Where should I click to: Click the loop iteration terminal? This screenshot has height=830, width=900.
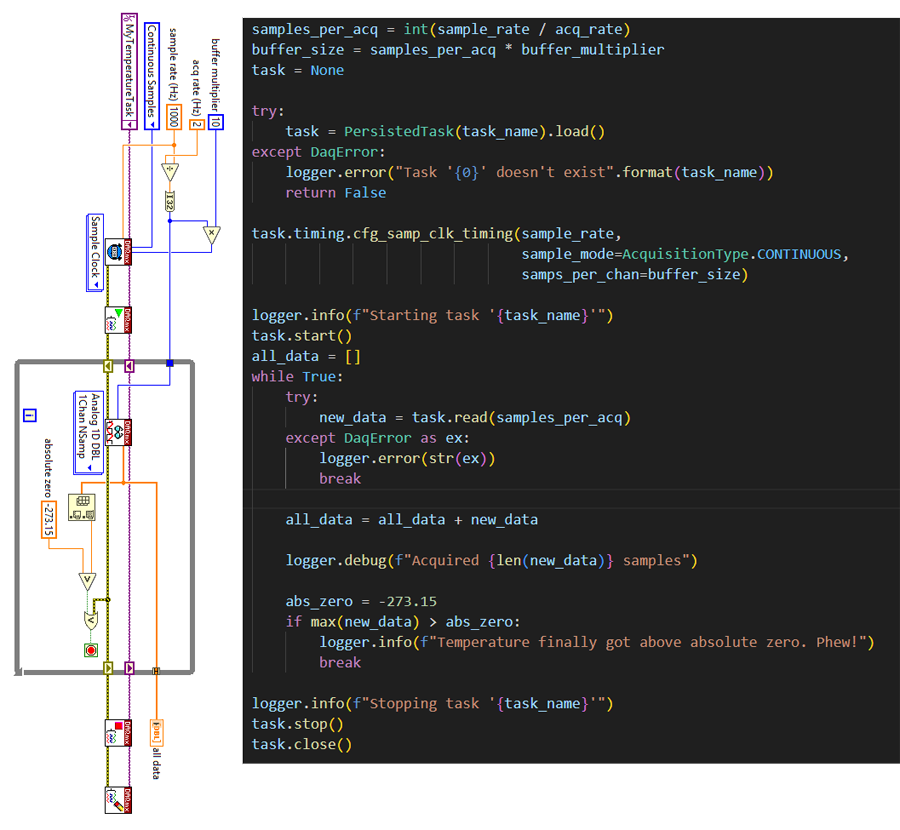point(29,415)
